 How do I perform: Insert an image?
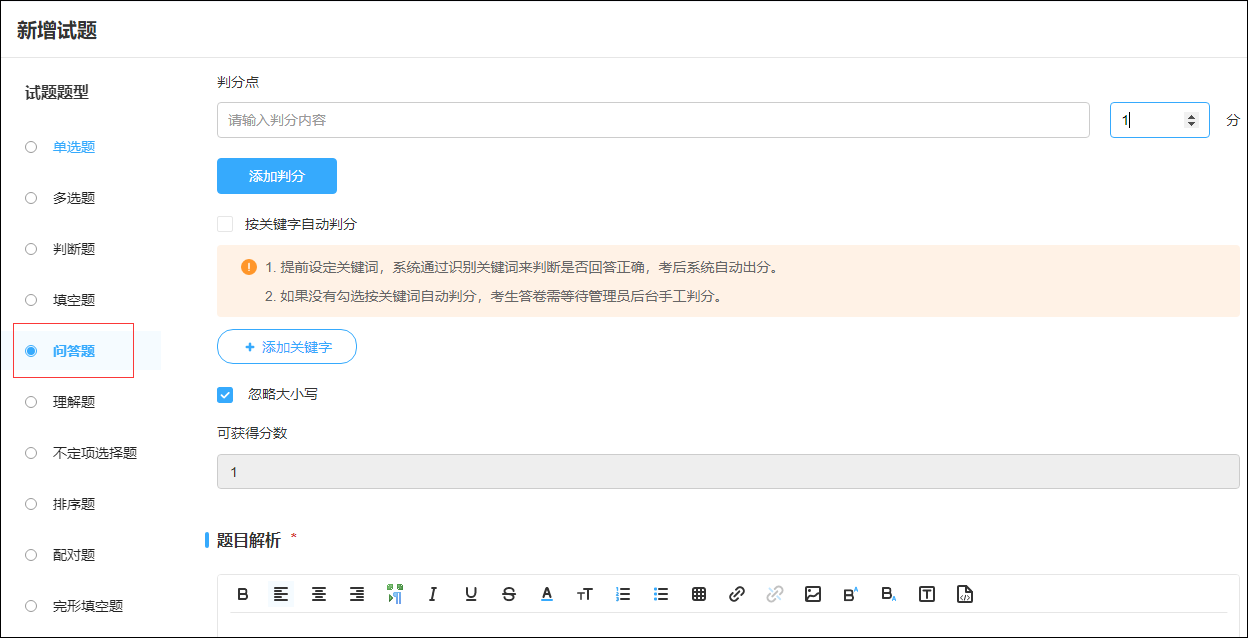813,594
